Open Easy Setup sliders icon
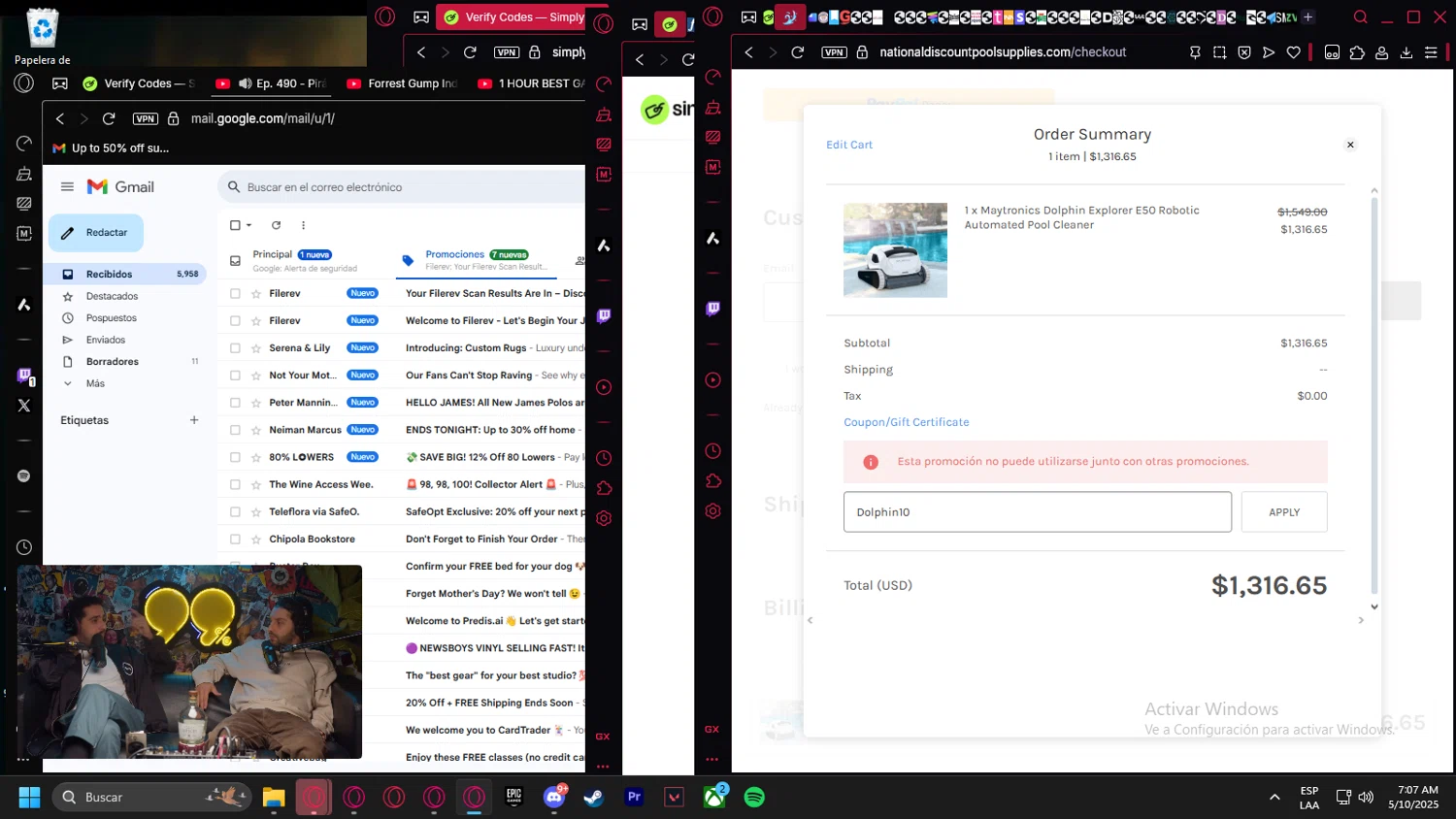 coord(1431,52)
